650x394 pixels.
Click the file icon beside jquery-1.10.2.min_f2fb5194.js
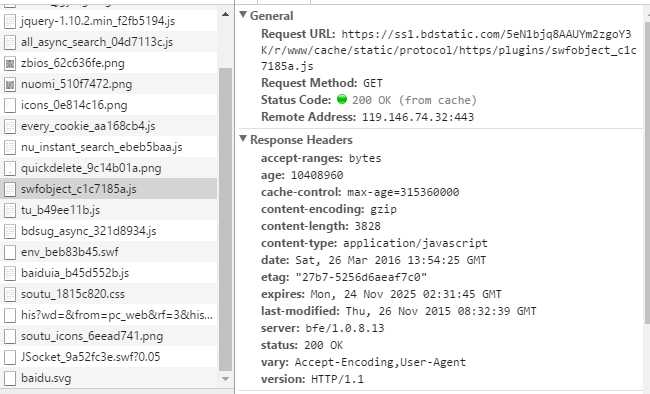point(10,21)
